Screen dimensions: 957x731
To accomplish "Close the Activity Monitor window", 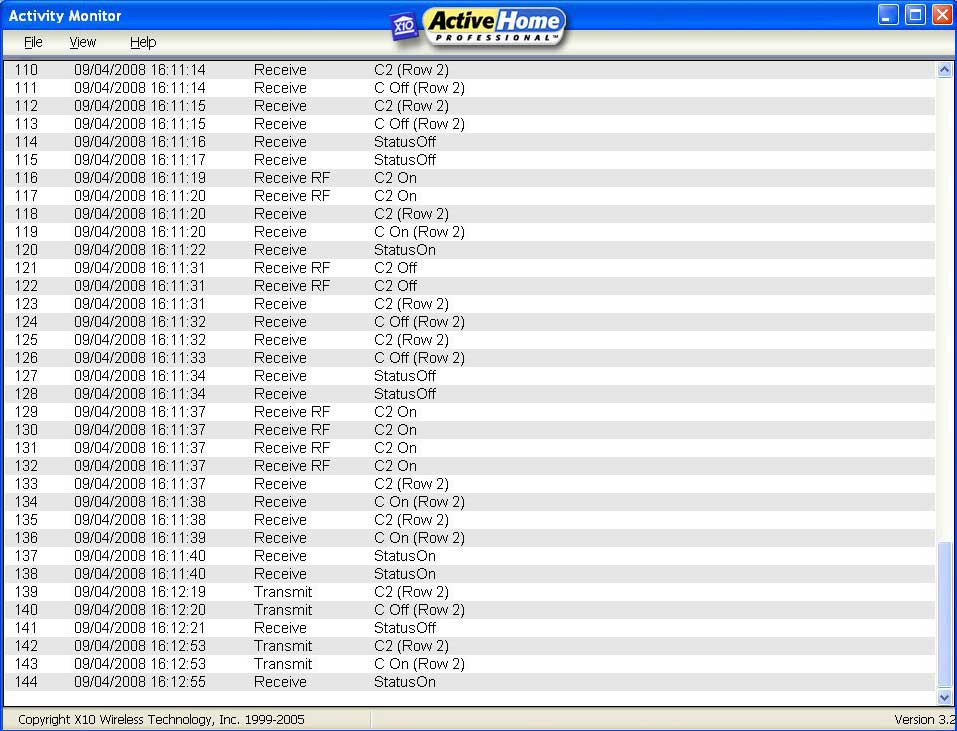I will coord(942,14).
